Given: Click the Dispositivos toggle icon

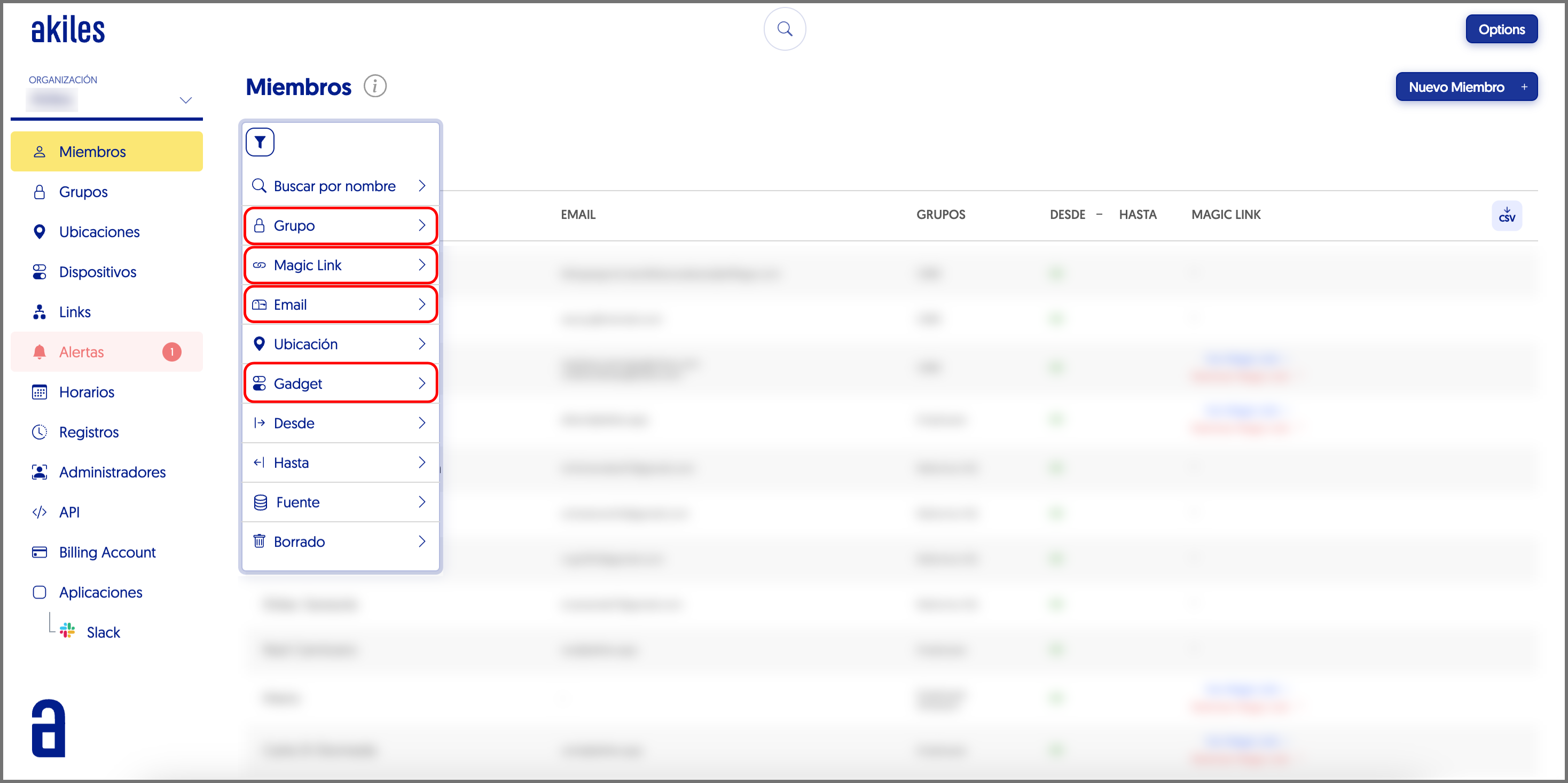Looking at the screenshot, I should (x=40, y=272).
